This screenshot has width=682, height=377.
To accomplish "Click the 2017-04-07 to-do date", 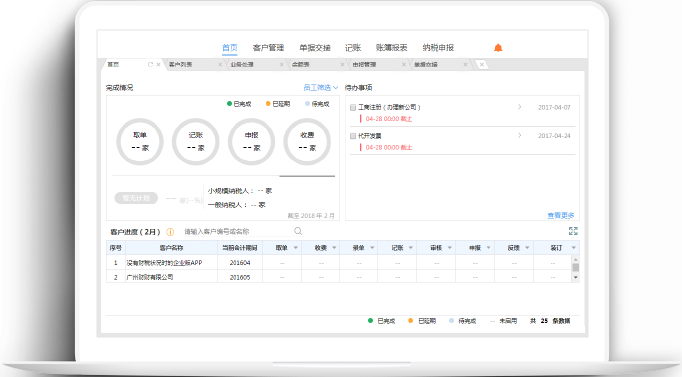I will (x=554, y=107).
